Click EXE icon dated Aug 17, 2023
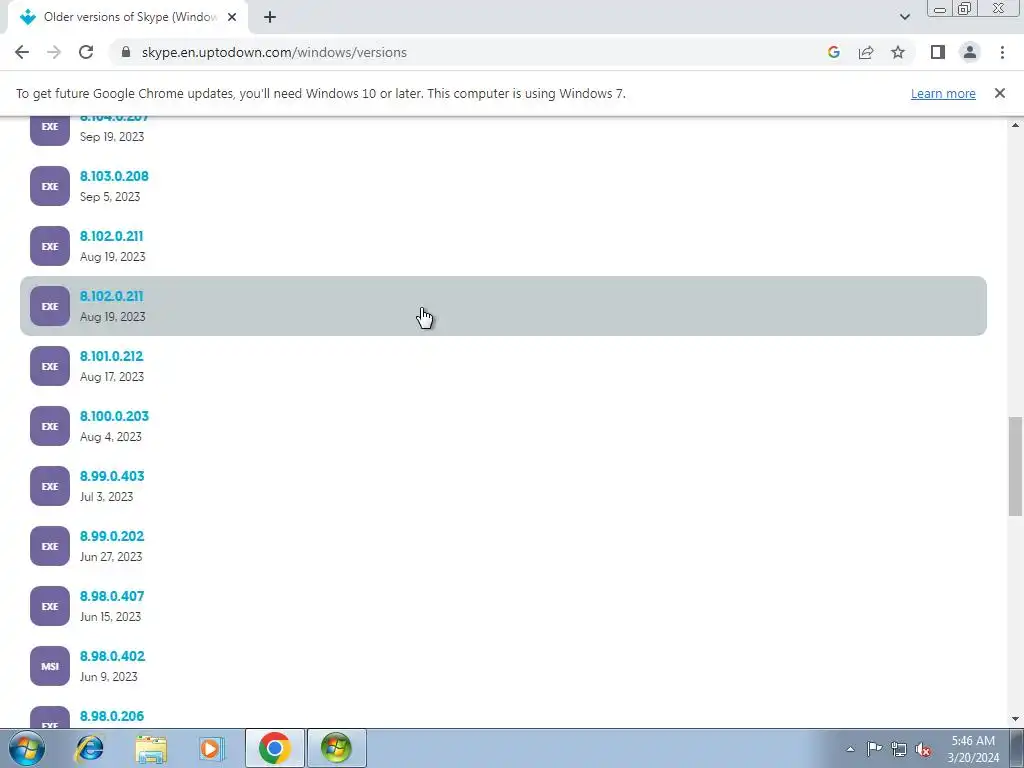Screen dimensions: 1024x768 point(50,366)
